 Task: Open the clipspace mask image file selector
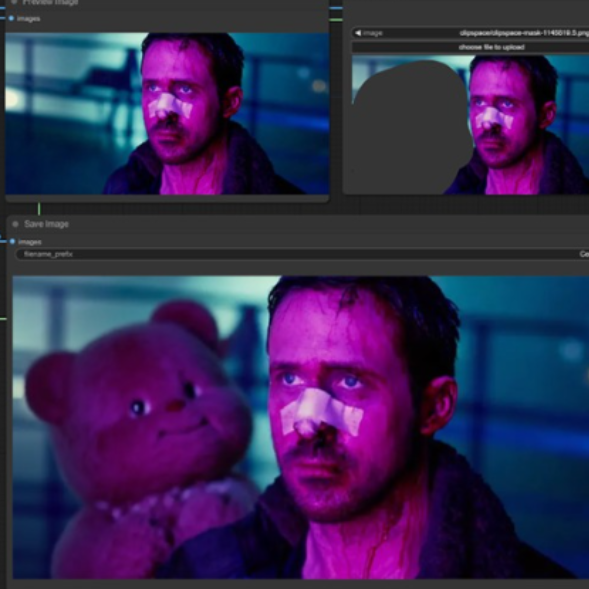pos(470,33)
